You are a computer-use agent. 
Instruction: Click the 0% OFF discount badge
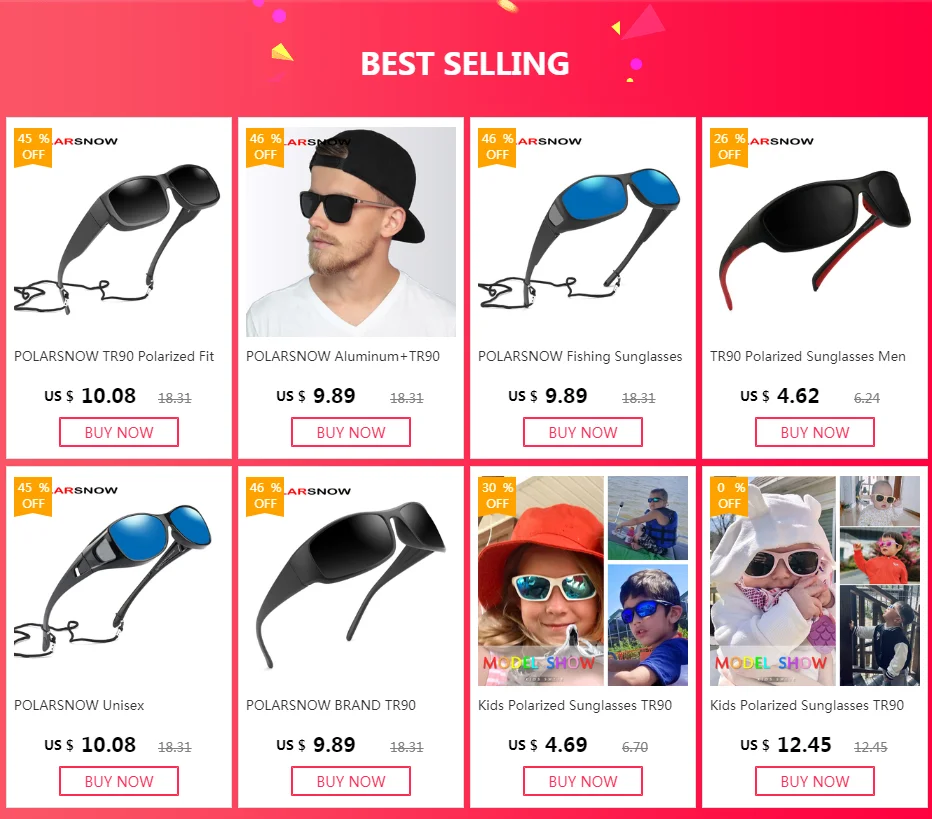click(x=730, y=495)
